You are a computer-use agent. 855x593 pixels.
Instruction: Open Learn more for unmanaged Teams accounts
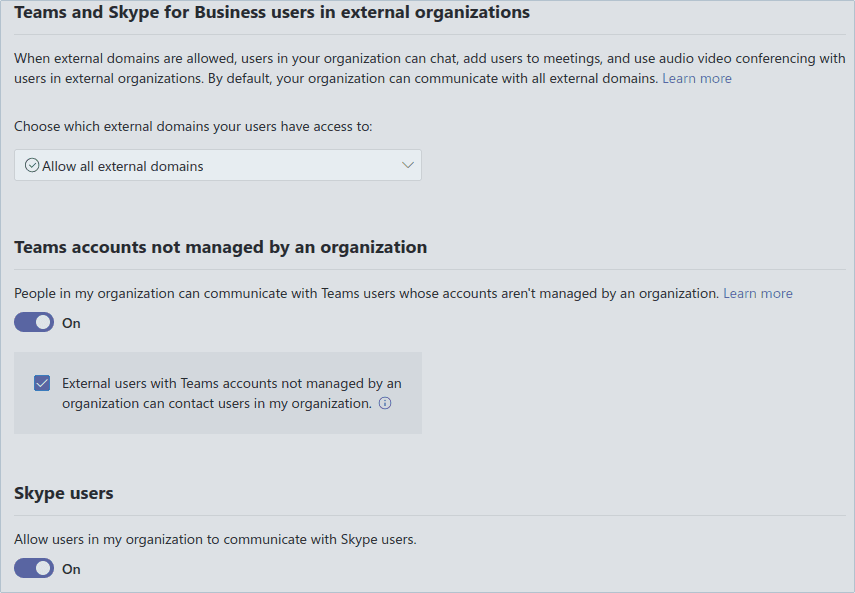tap(757, 293)
